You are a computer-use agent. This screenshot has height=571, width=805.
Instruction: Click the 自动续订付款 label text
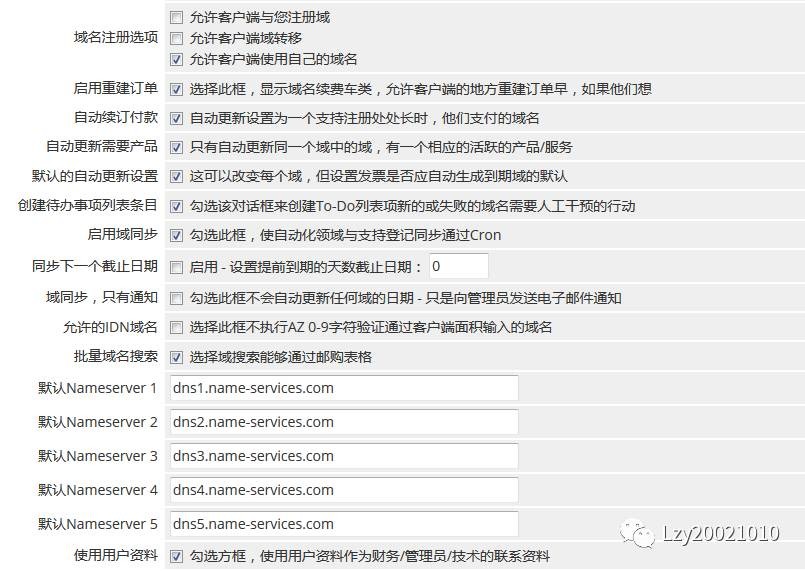116,118
